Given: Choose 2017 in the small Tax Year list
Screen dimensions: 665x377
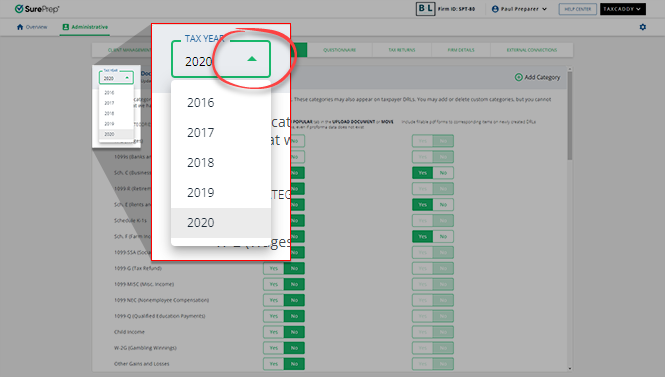Looking at the screenshot, I should pyautogui.click(x=116, y=103).
